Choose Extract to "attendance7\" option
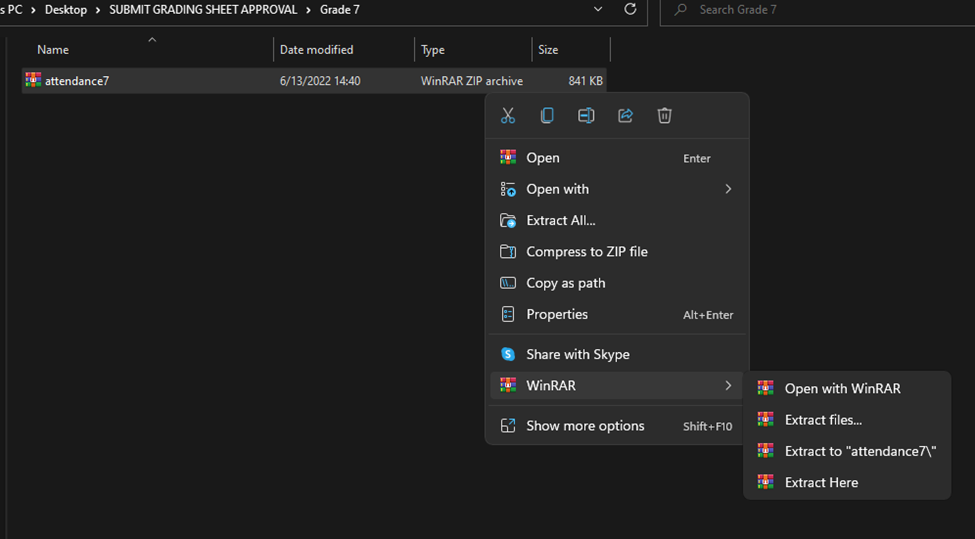 859,451
